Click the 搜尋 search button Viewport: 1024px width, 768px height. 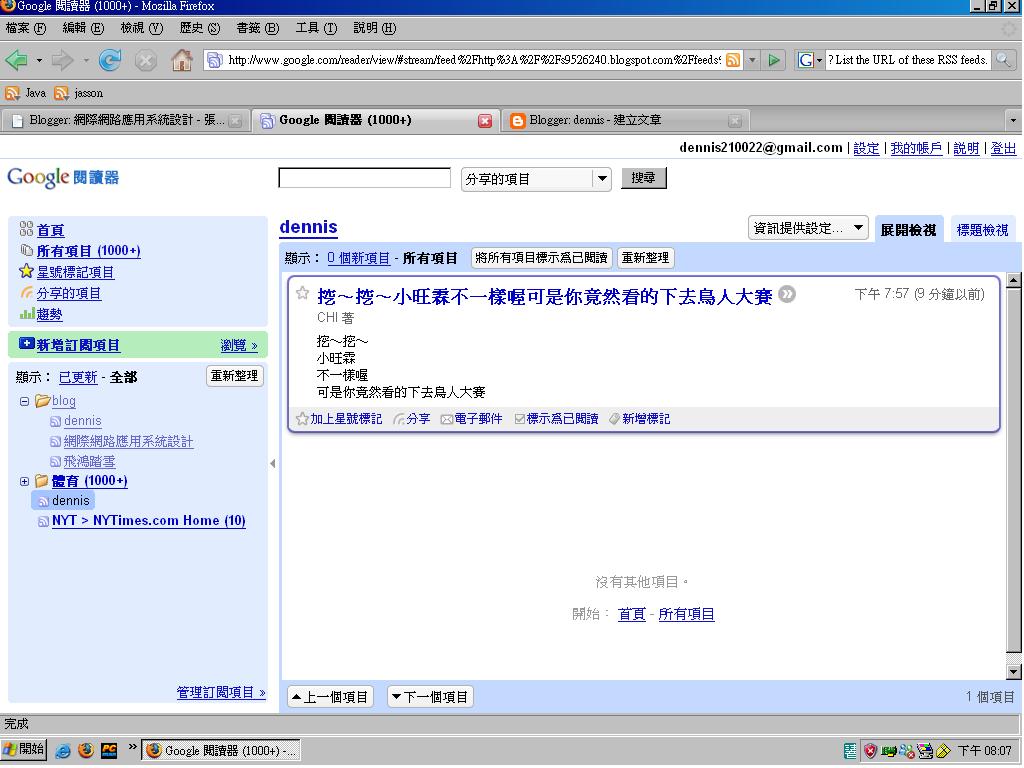[x=643, y=178]
